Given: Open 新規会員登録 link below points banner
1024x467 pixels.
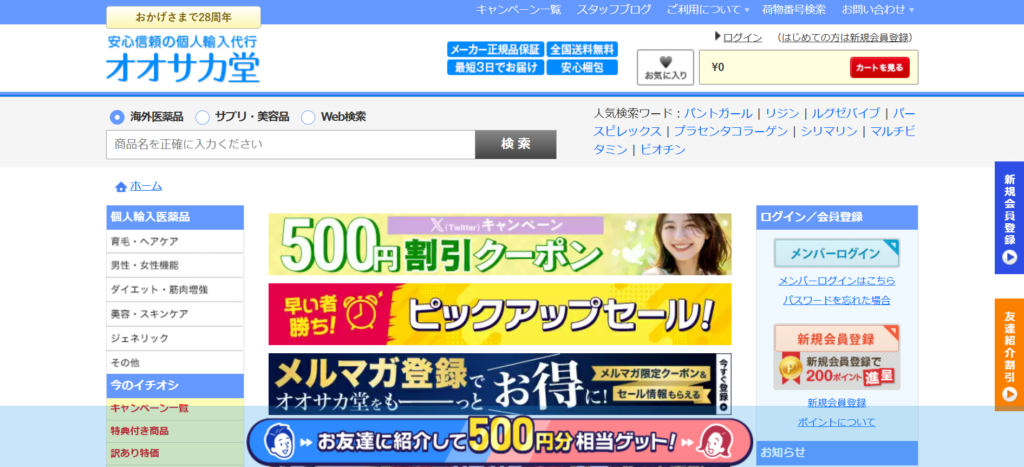Looking at the screenshot, I should coord(837,402).
